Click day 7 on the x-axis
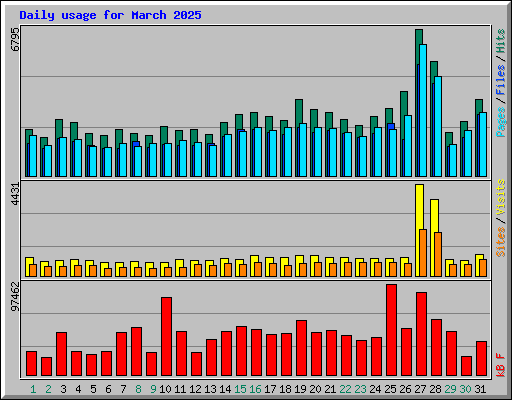This screenshot has height=400, width=512. [x=123, y=389]
